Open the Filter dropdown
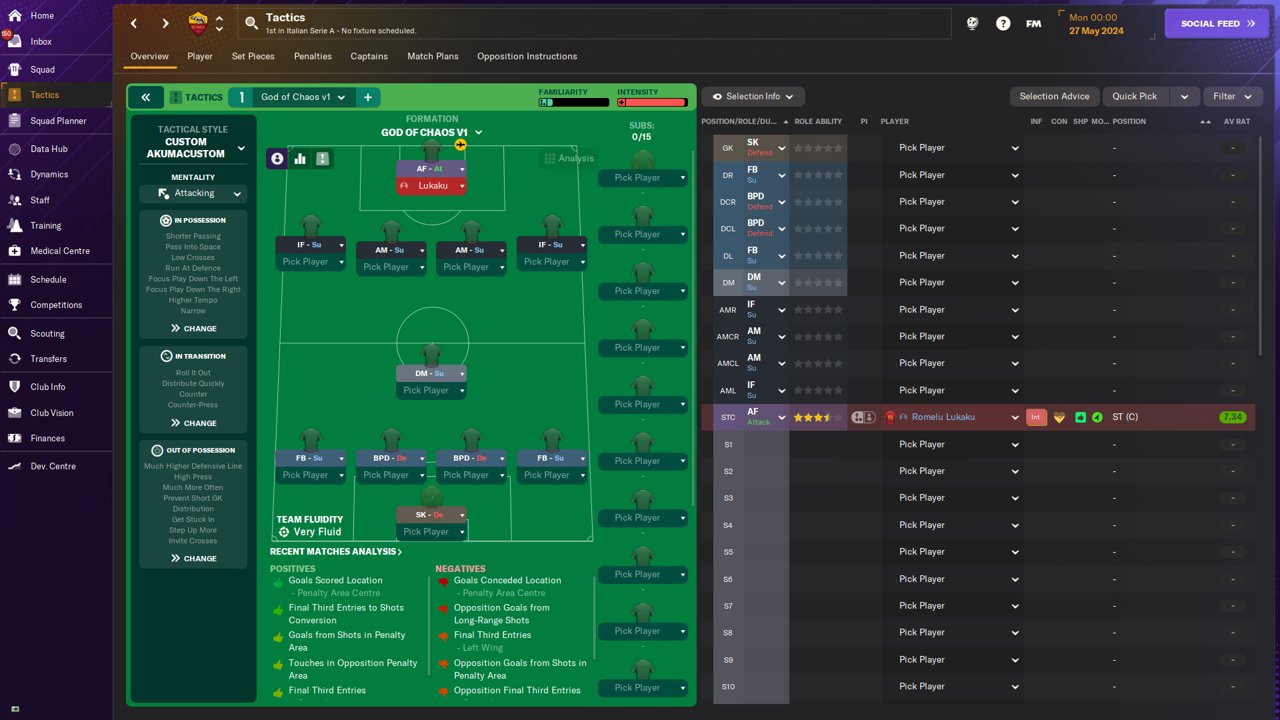This screenshot has width=1280, height=720. click(x=1233, y=96)
